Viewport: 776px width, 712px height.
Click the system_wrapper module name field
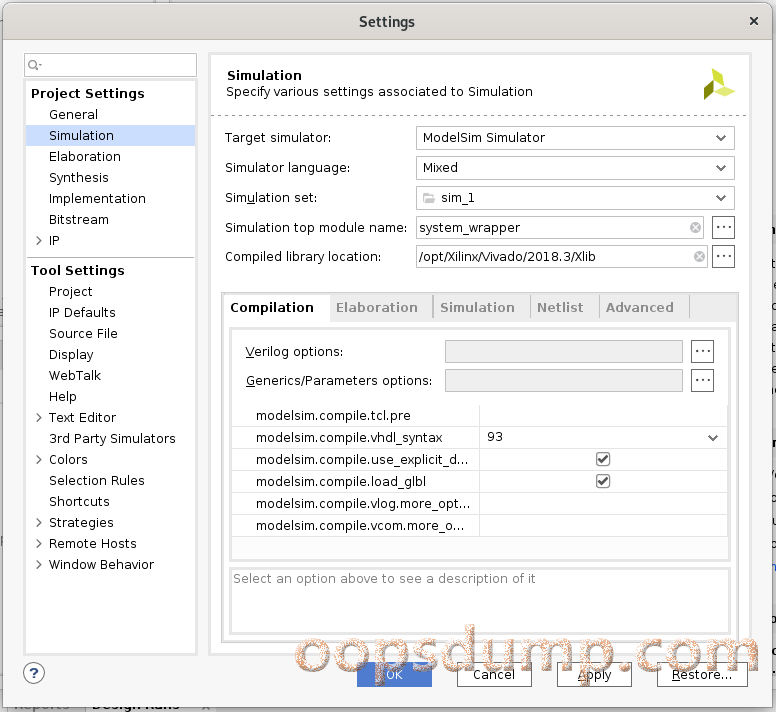tap(559, 228)
